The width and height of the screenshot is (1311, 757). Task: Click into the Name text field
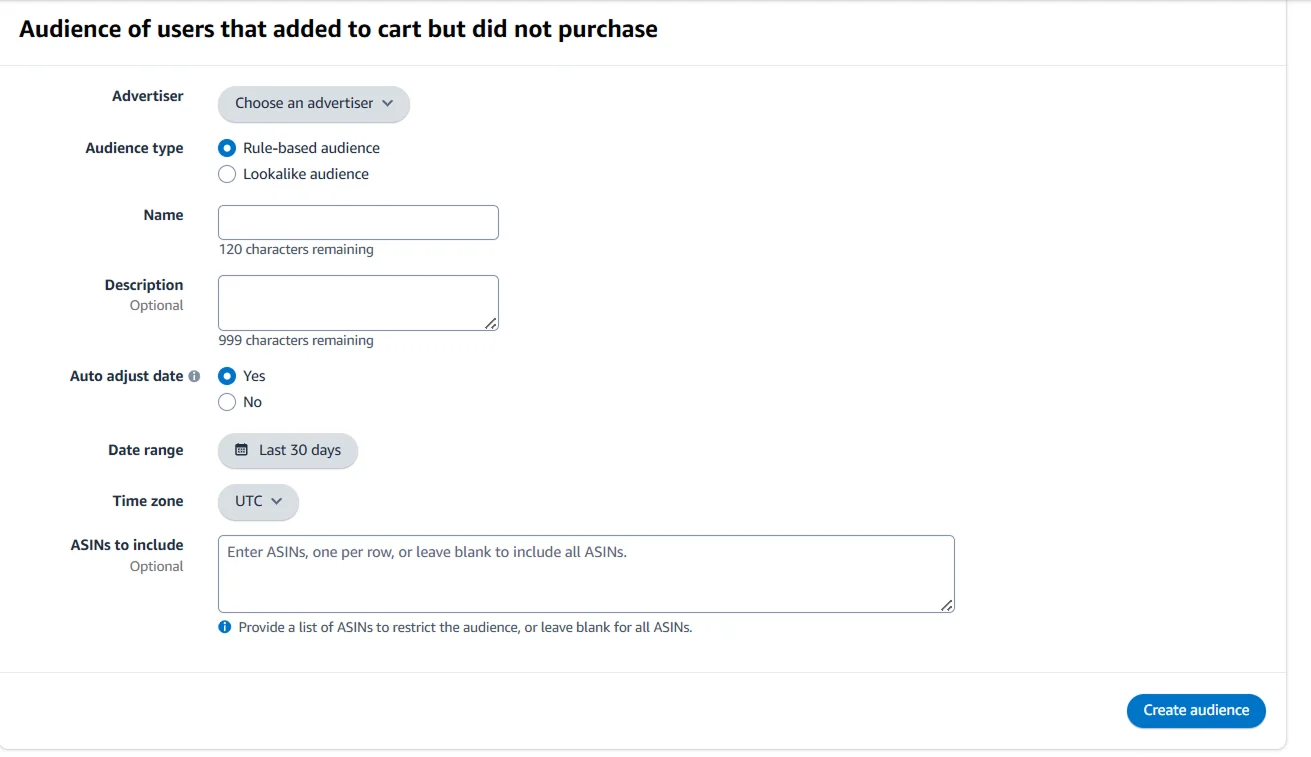point(358,222)
